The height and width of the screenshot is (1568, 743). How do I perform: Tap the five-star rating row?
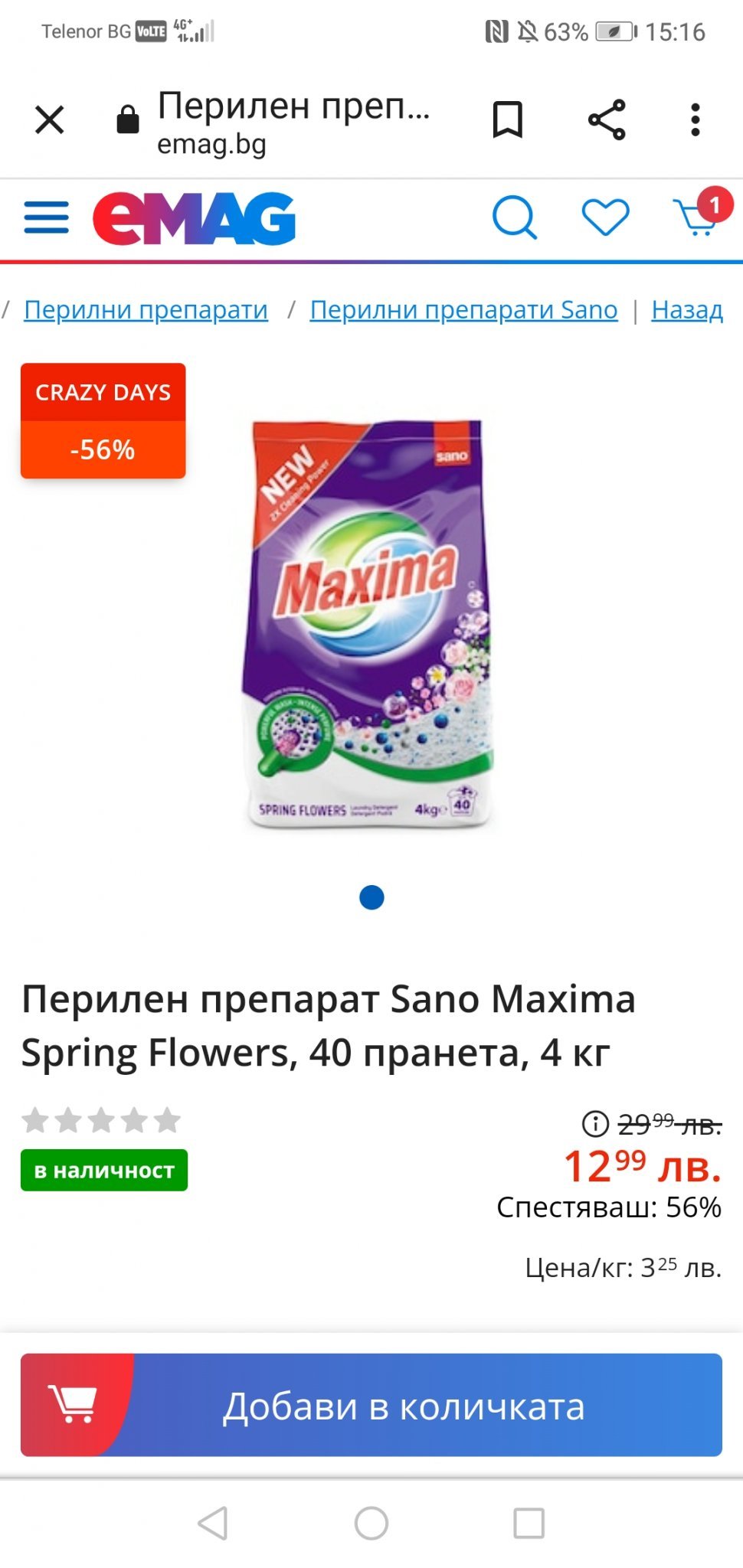click(x=101, y=1121)
